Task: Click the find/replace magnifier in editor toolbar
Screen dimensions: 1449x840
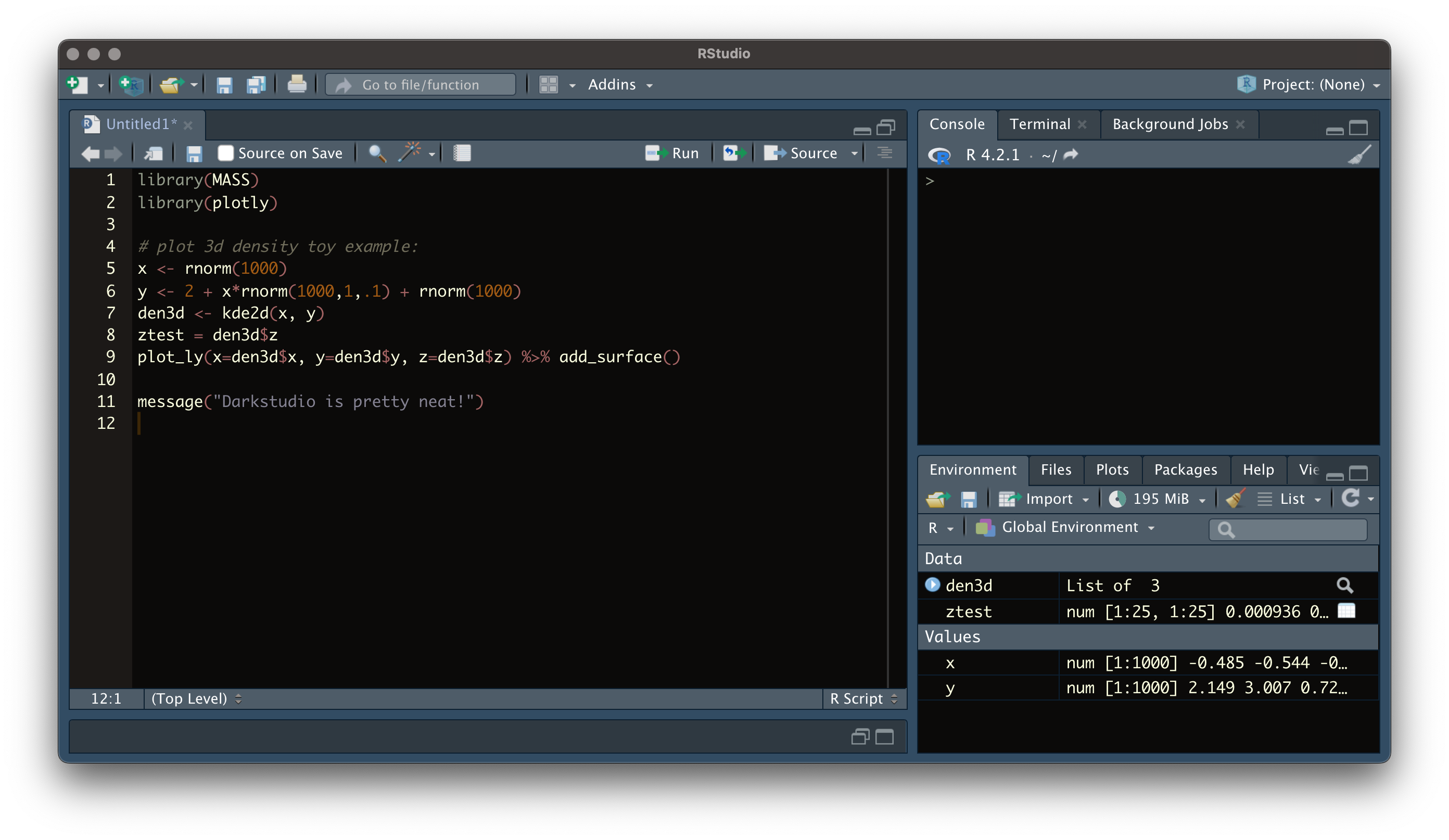Action: [377, 153]
